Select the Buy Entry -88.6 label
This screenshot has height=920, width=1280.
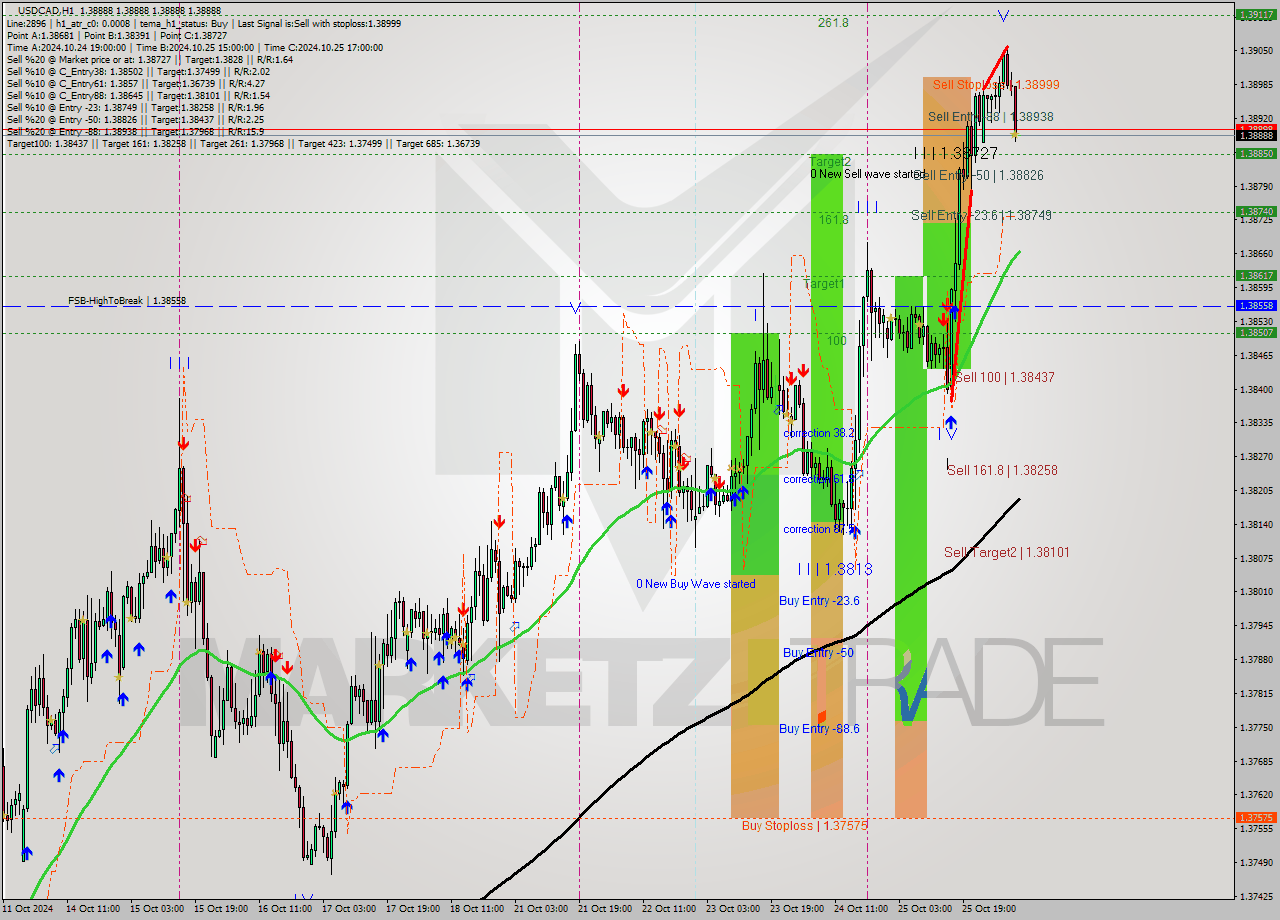tap(819, 729)
